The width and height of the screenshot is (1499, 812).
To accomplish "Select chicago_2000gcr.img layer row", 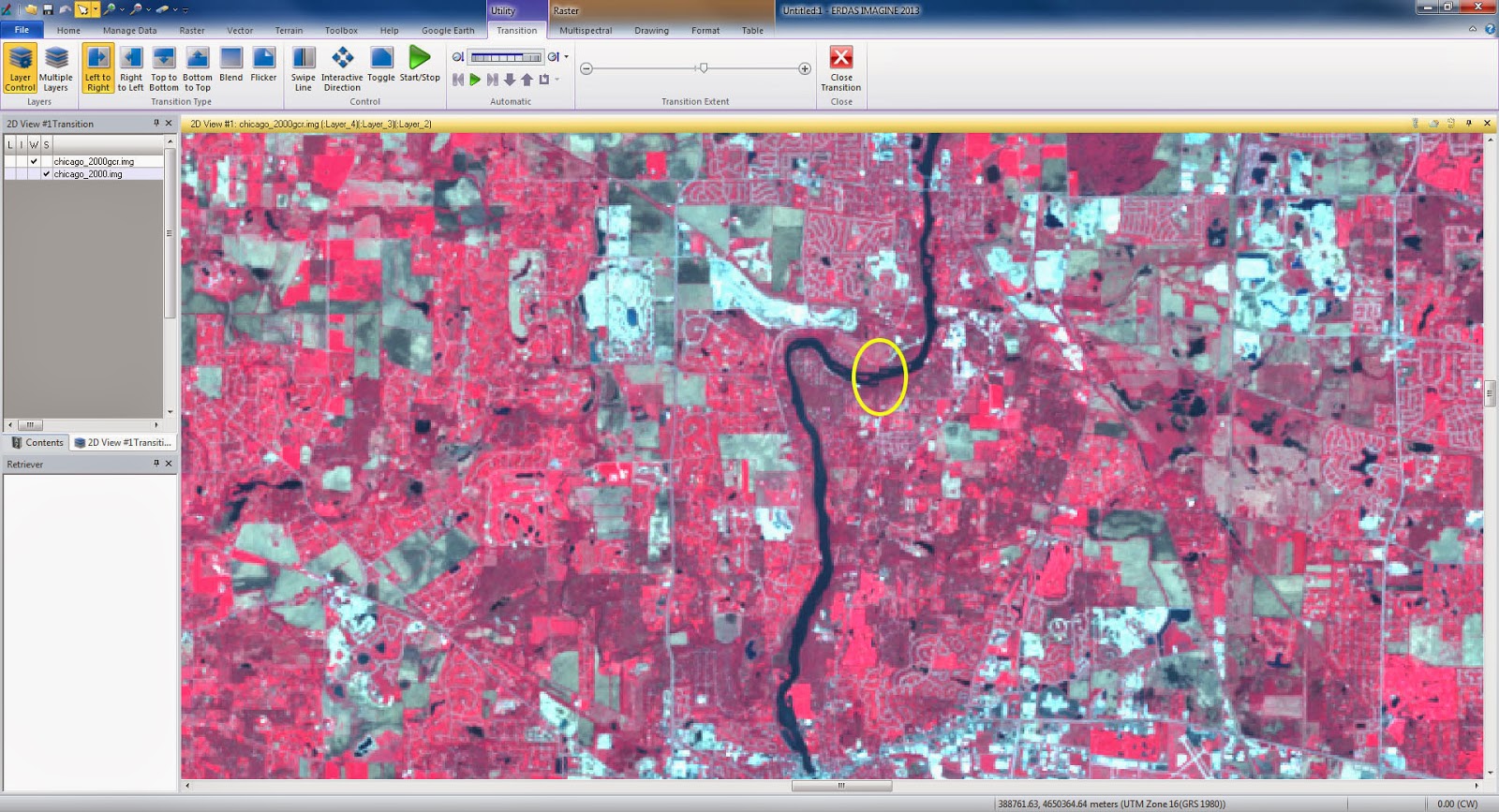I will click(83, 161).
